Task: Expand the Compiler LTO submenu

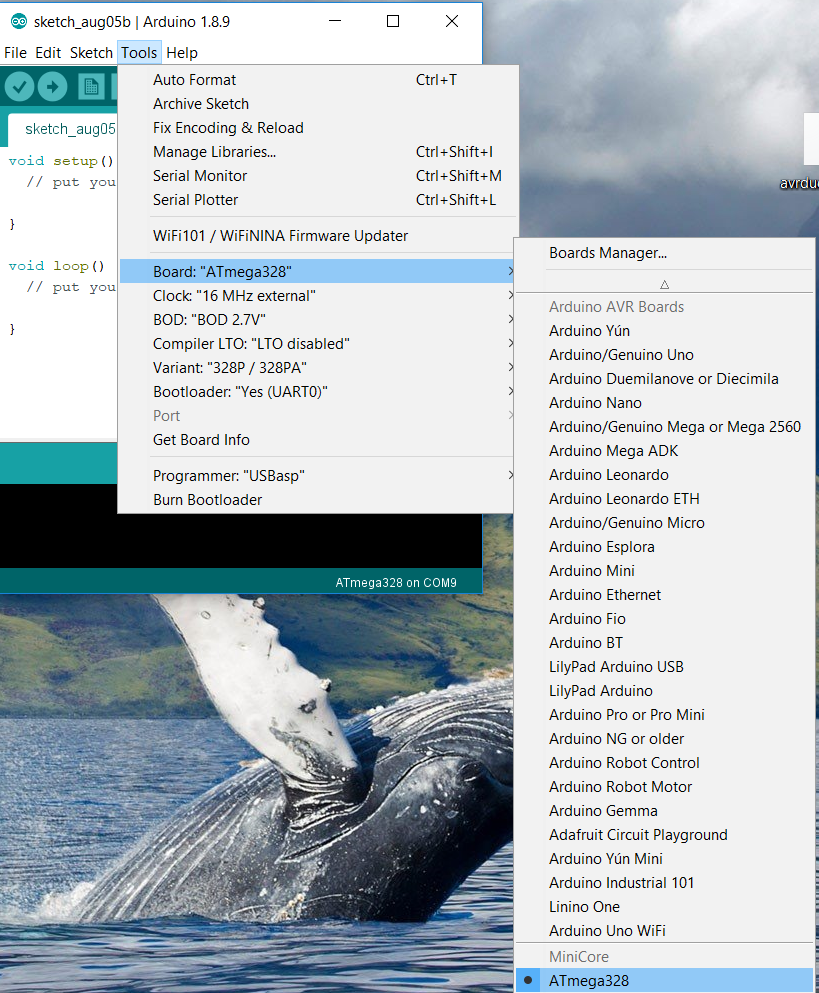Action: click(316, 344)
